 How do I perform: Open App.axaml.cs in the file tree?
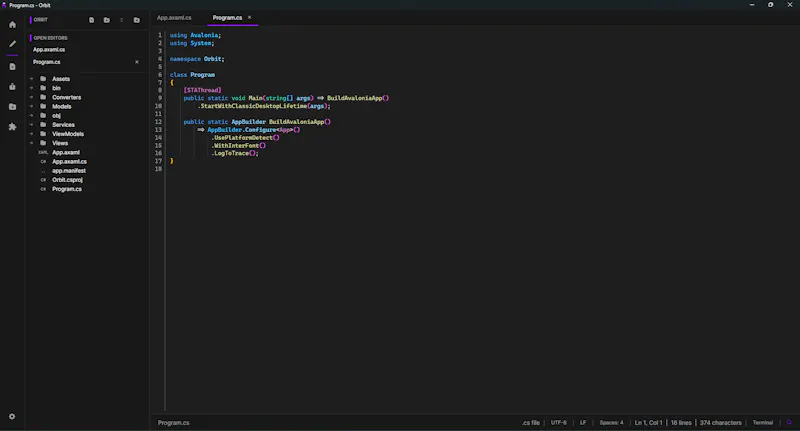(69, 161)
